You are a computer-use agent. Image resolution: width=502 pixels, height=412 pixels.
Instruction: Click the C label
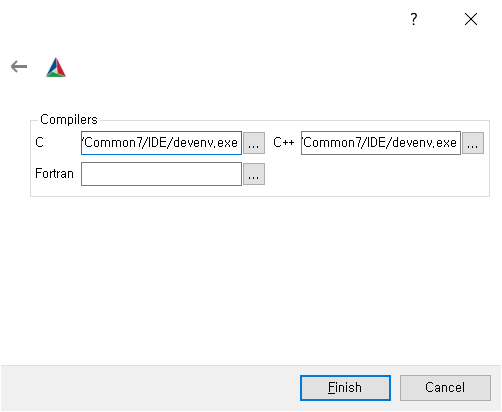click(x=39, y=143)
